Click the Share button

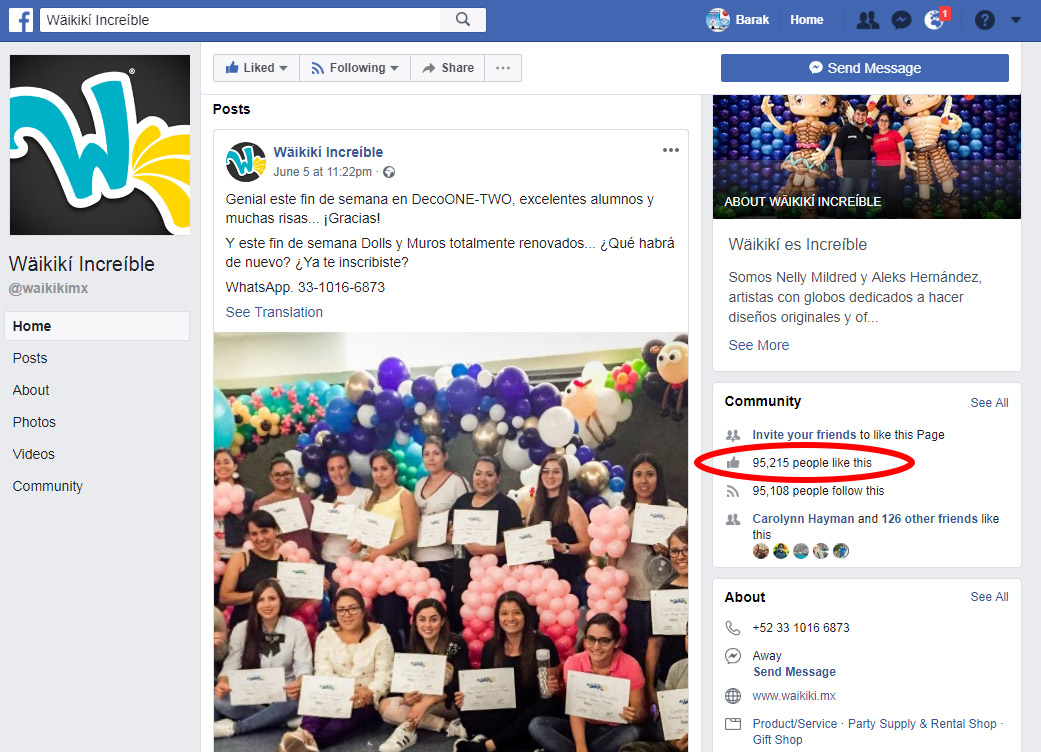pos(447,68)
